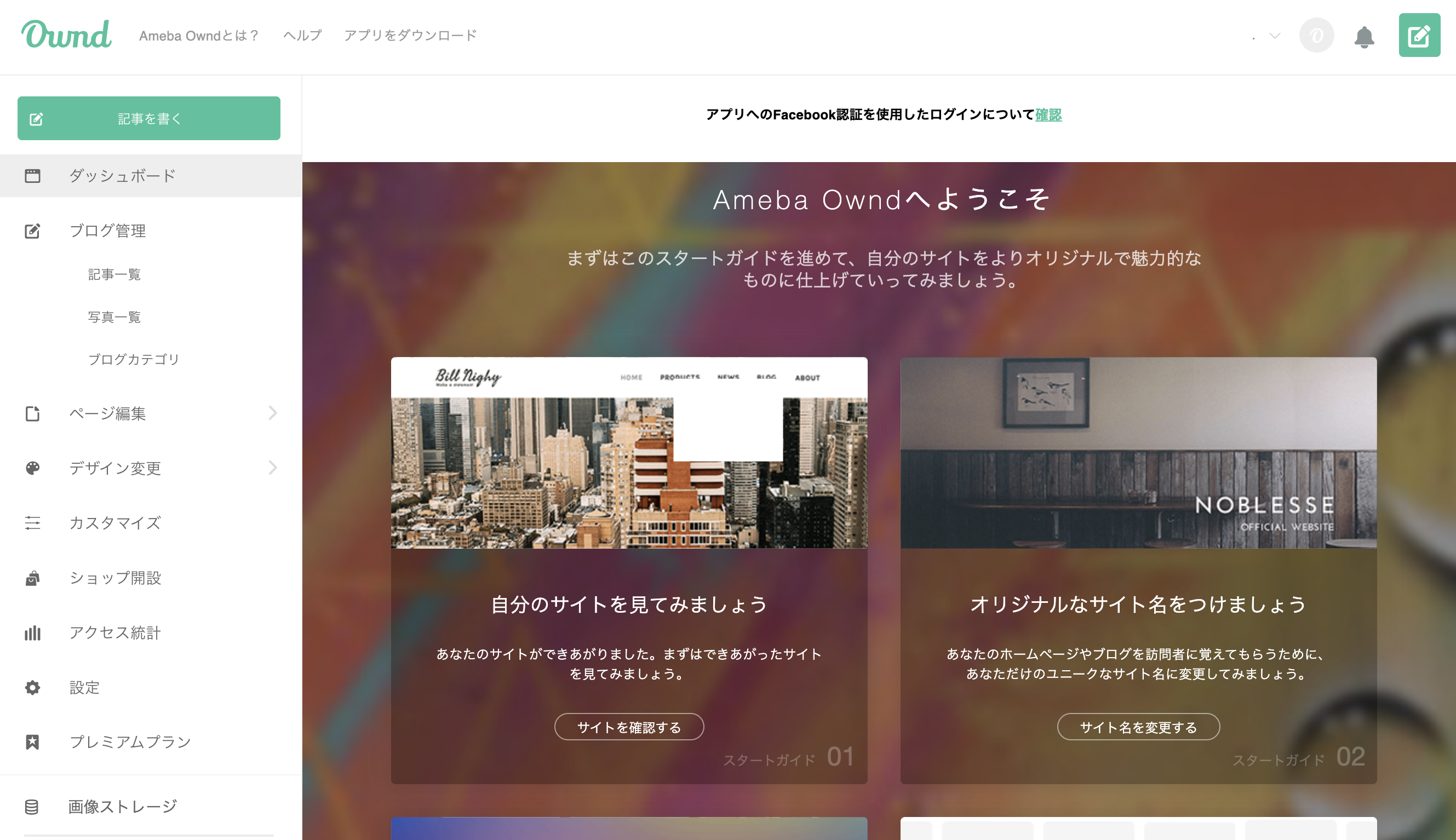Click the notification bell icon
Viewport: 1456px width, 840px height.
[1364, 35]
